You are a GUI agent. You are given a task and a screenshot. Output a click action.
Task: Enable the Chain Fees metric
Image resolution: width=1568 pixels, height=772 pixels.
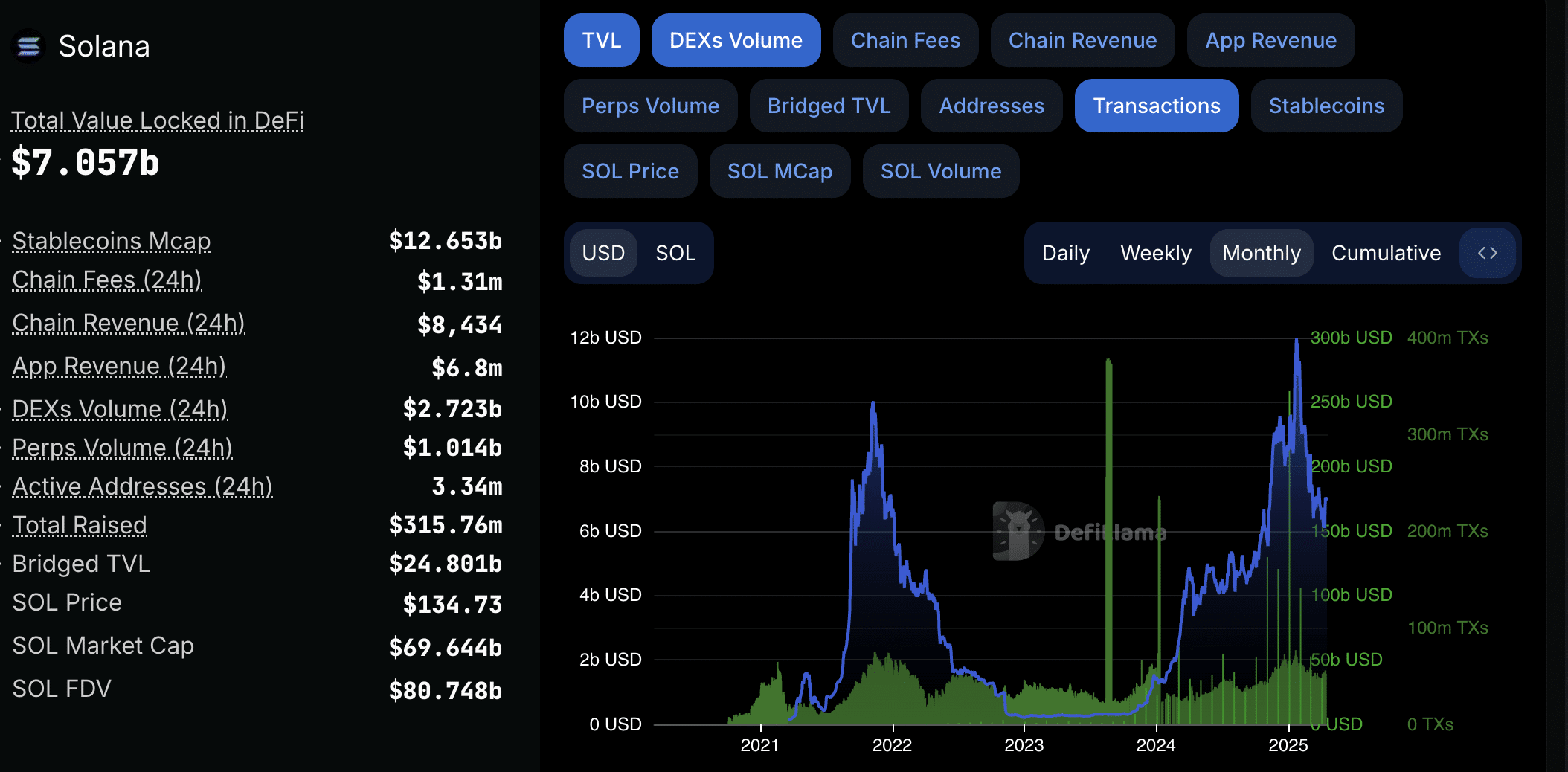click(x=905, y=40)
